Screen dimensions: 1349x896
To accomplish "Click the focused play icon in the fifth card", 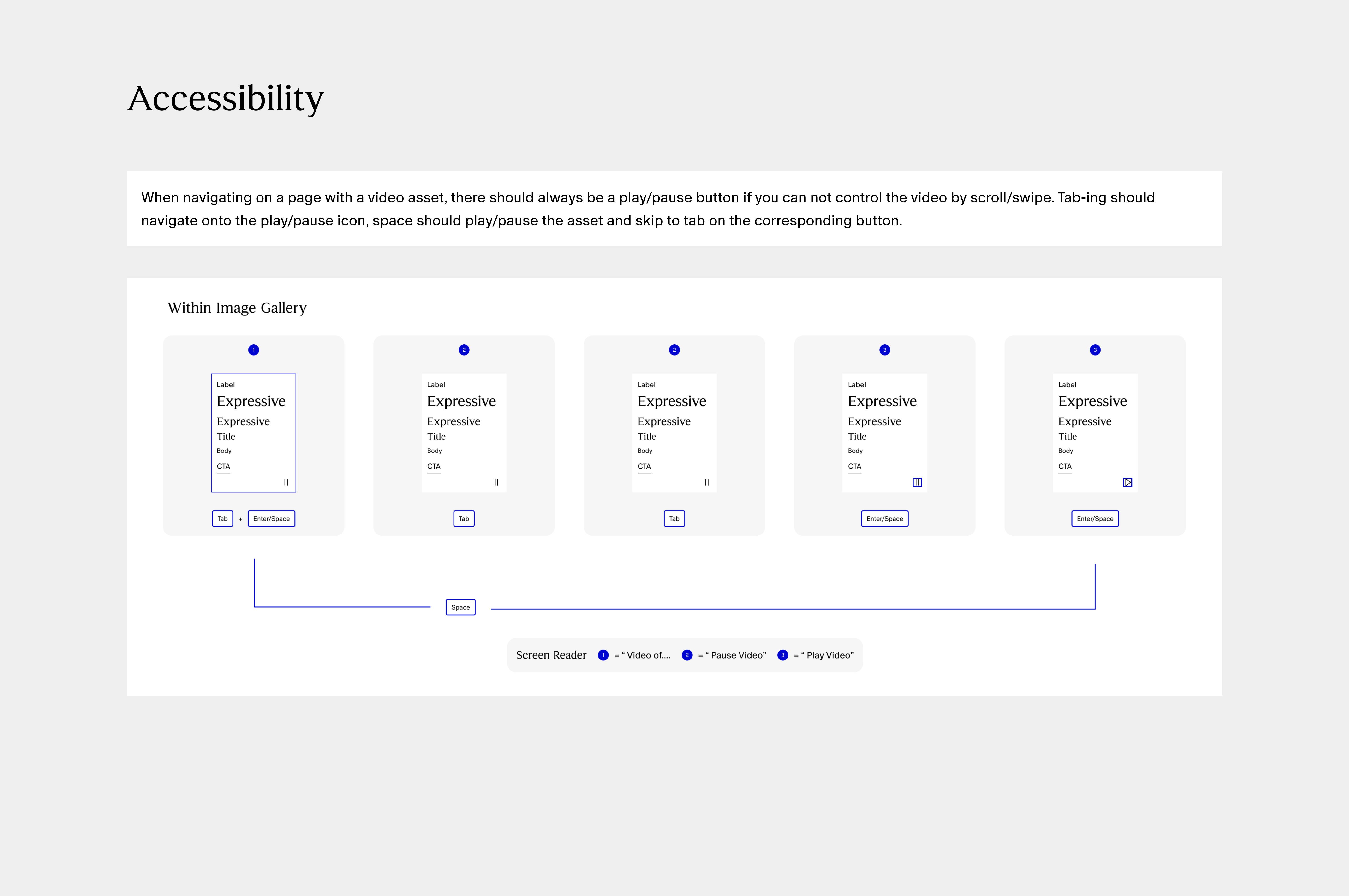I will point(1127,482).
